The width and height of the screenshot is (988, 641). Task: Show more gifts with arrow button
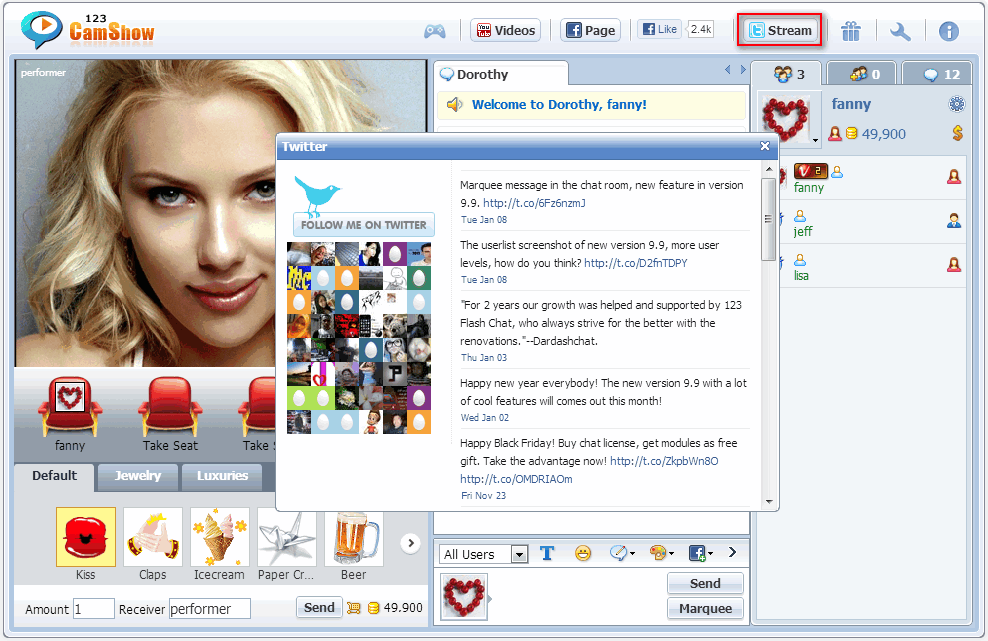point(410,543)
